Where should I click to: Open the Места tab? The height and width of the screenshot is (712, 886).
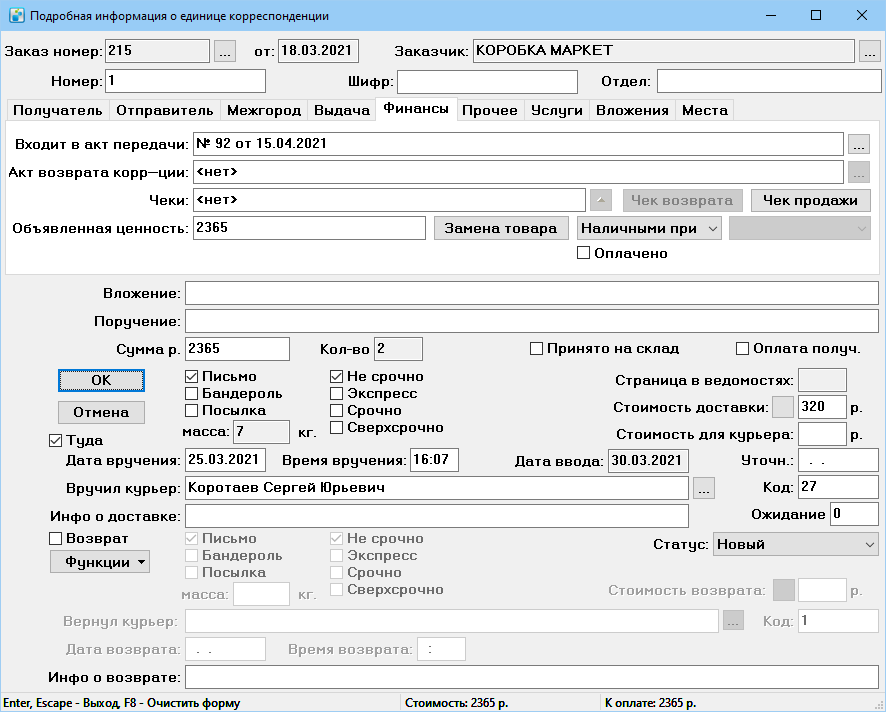pos(705,110)
